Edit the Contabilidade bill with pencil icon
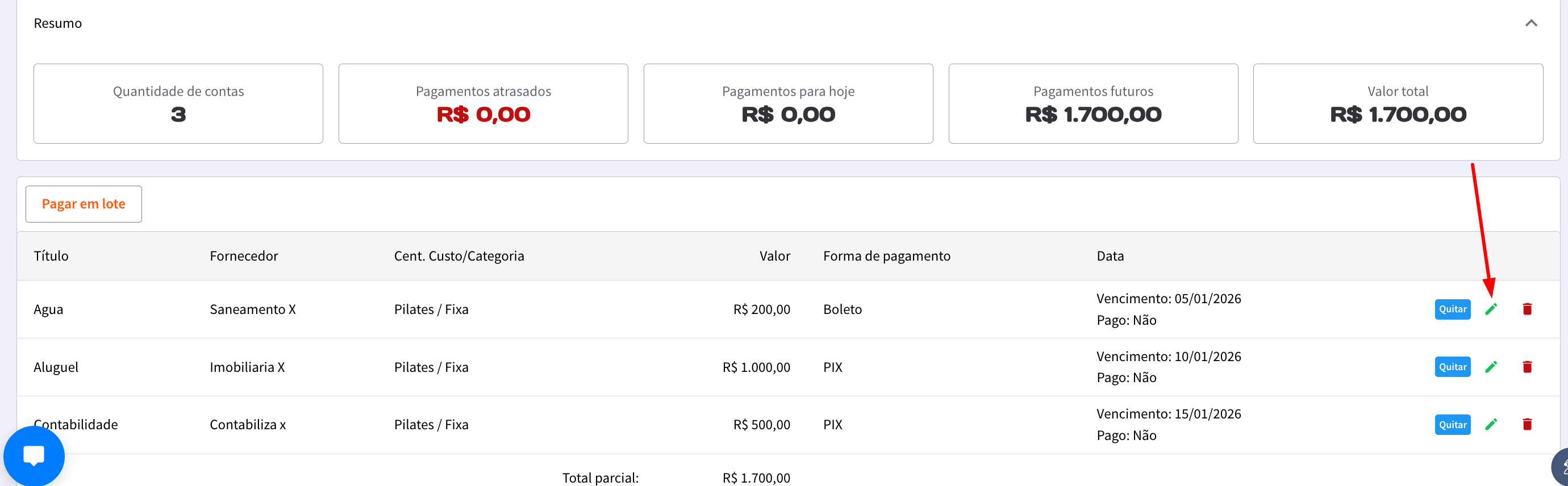 tap(1491, 425)
